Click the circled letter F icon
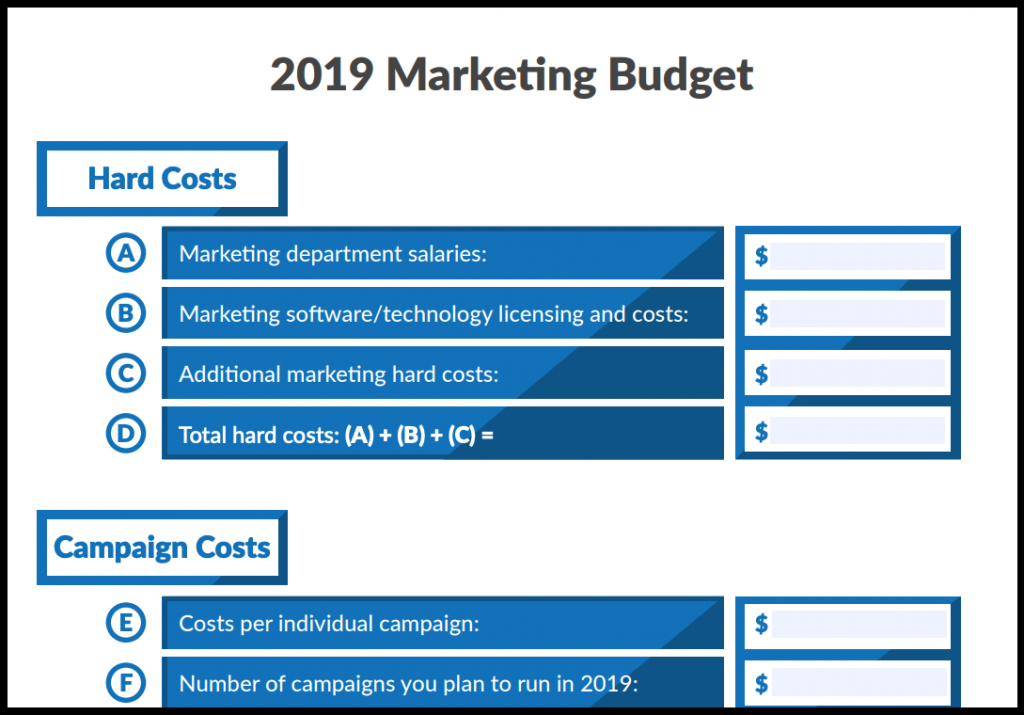Viewport: 1024px width, 715px height. point(126,683)
